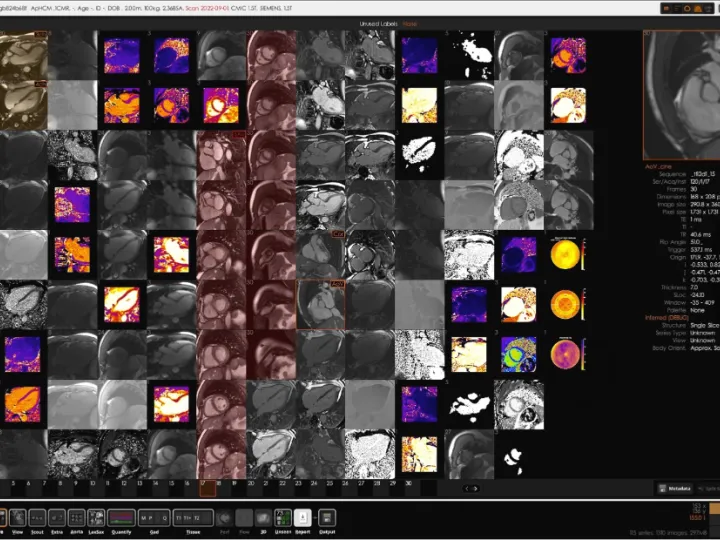Click the 'Palette' None row
The image size is (720, 540).
click(688, 310)
